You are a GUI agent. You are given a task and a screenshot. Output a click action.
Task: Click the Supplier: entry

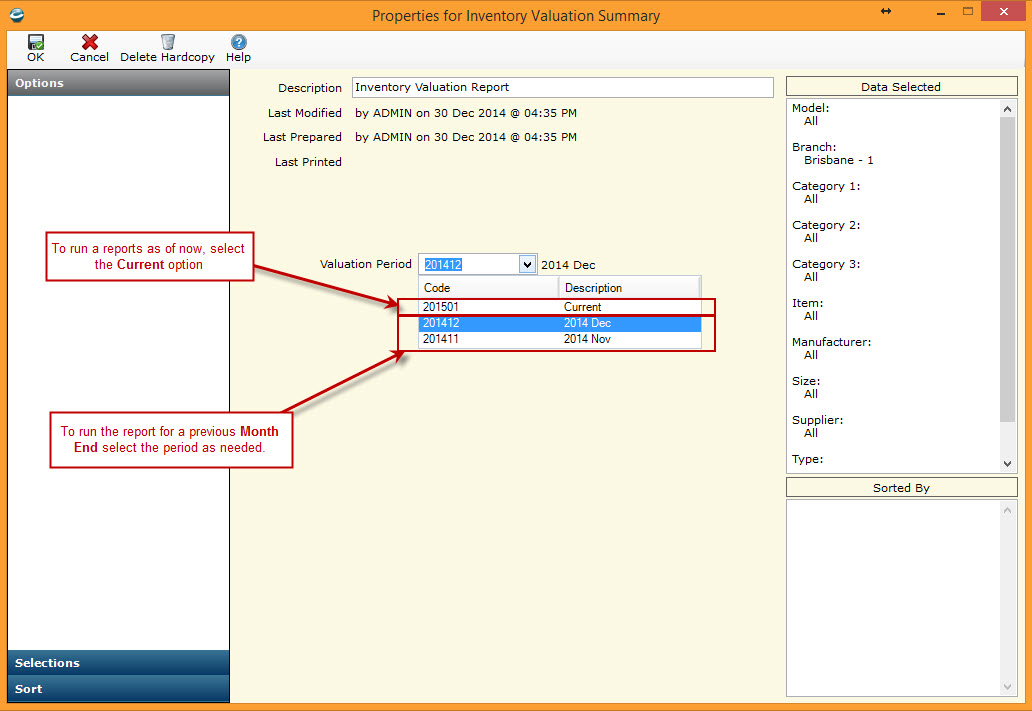817,427
